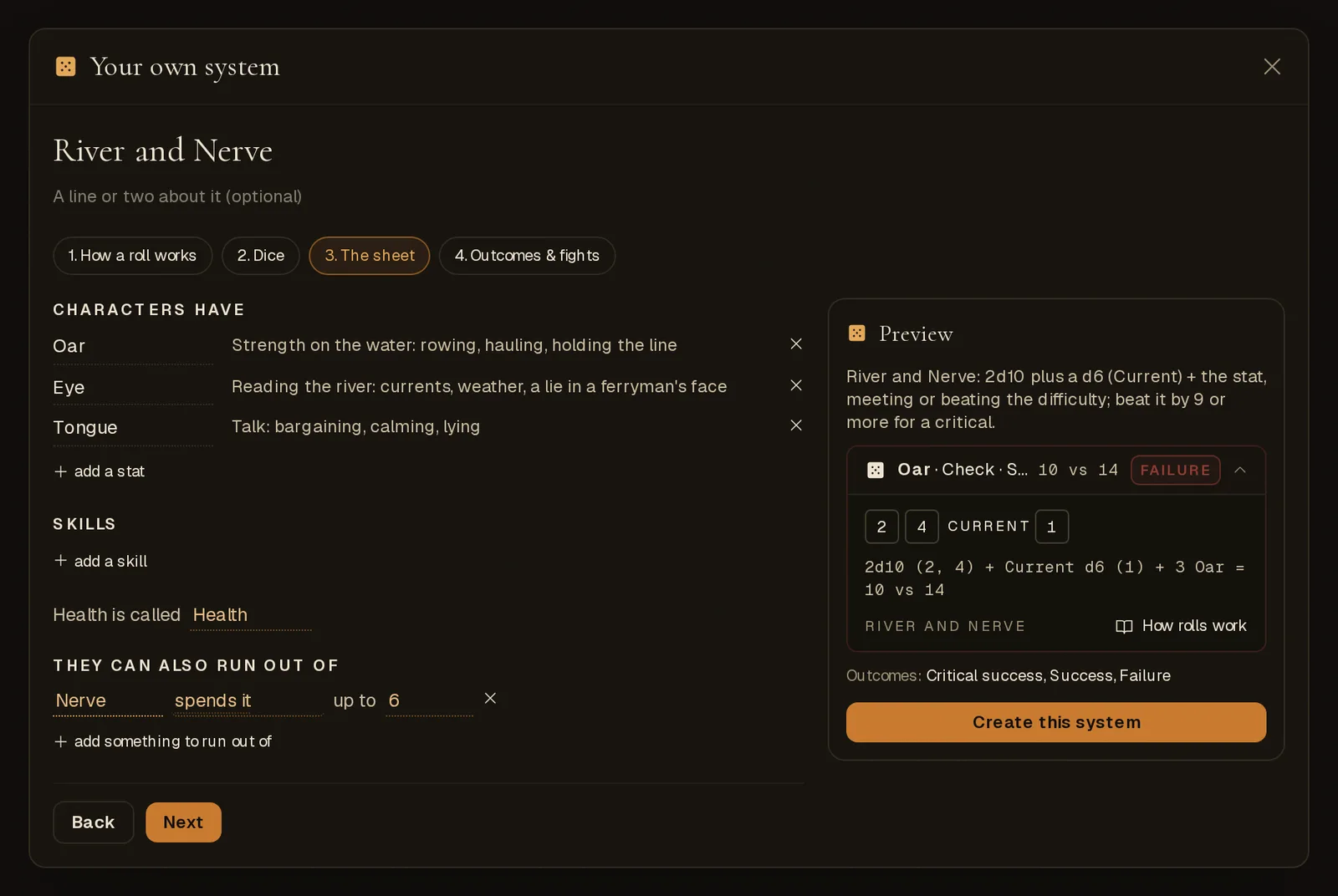Close the Your own system dialog
The width and height of the screenshot is (1338, 896).
click(1272, 66)
